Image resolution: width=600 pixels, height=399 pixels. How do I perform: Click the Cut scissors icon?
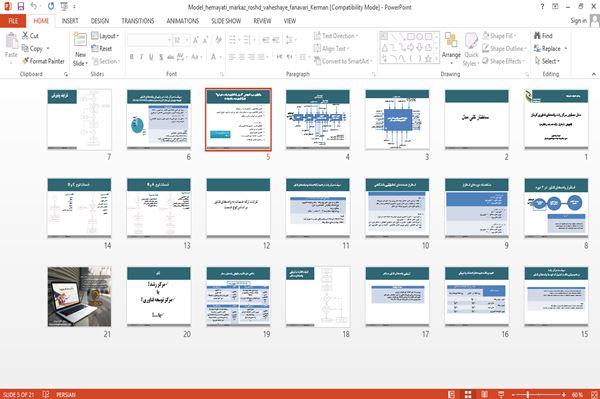[25, 36]
